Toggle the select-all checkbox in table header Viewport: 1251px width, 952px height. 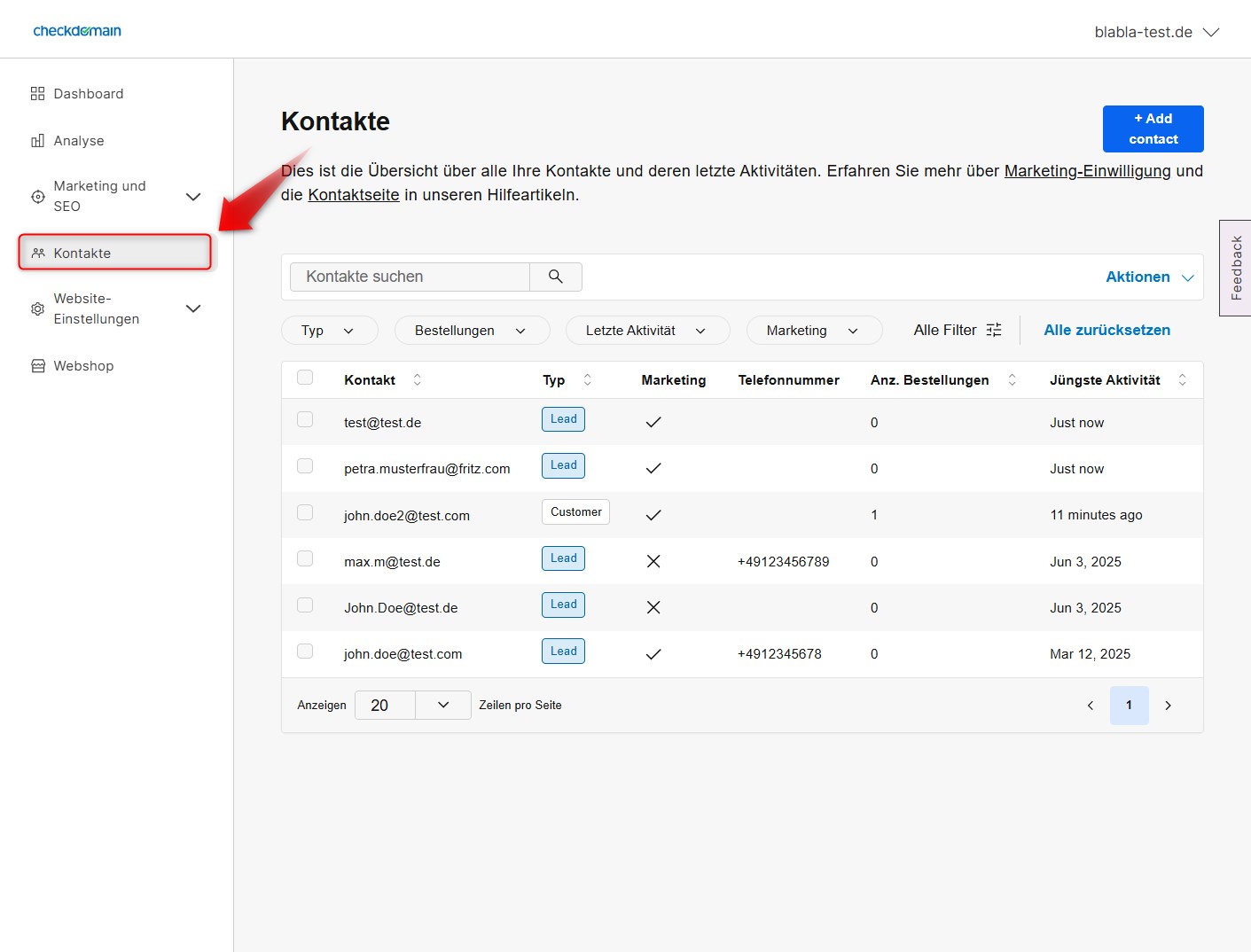[x=305, y=378]
